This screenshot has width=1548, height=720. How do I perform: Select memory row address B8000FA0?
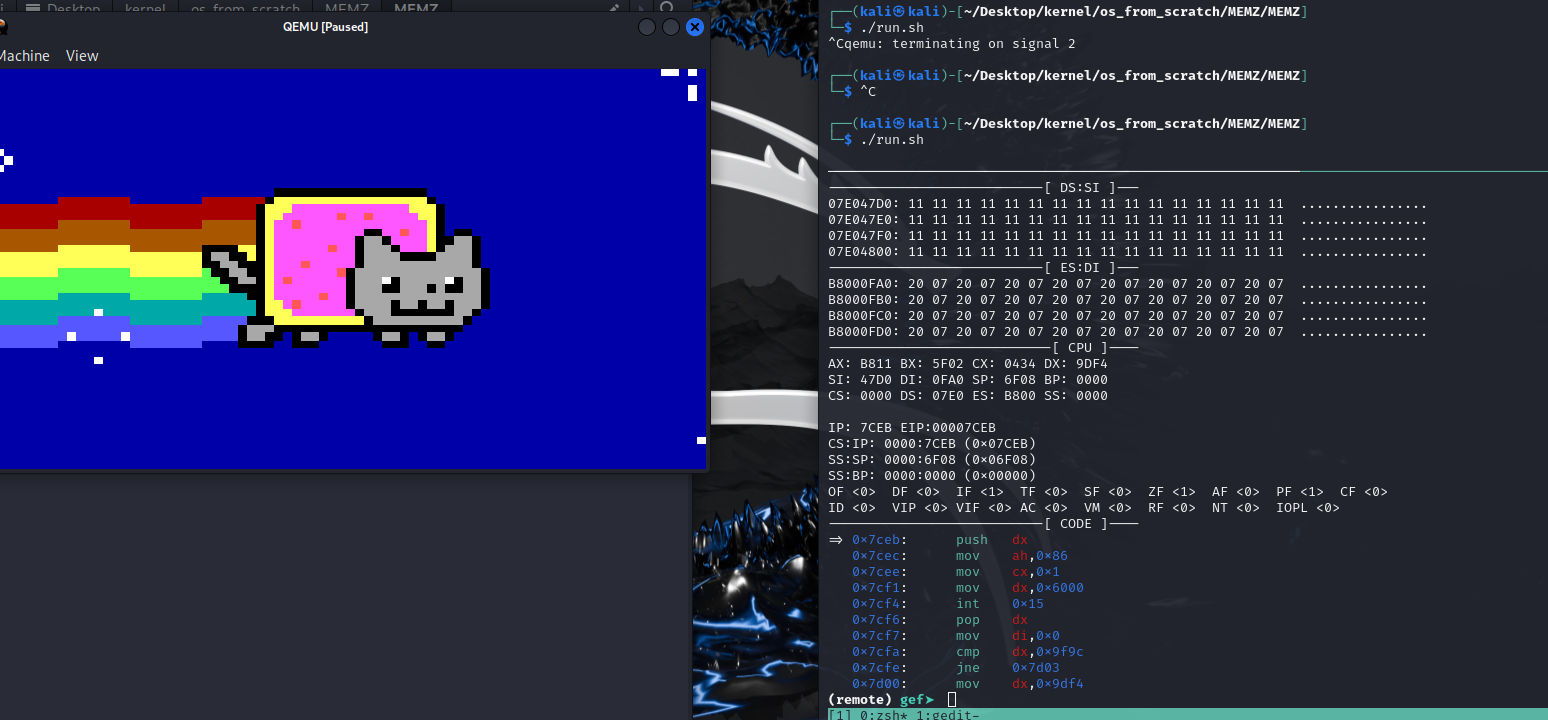864,284
